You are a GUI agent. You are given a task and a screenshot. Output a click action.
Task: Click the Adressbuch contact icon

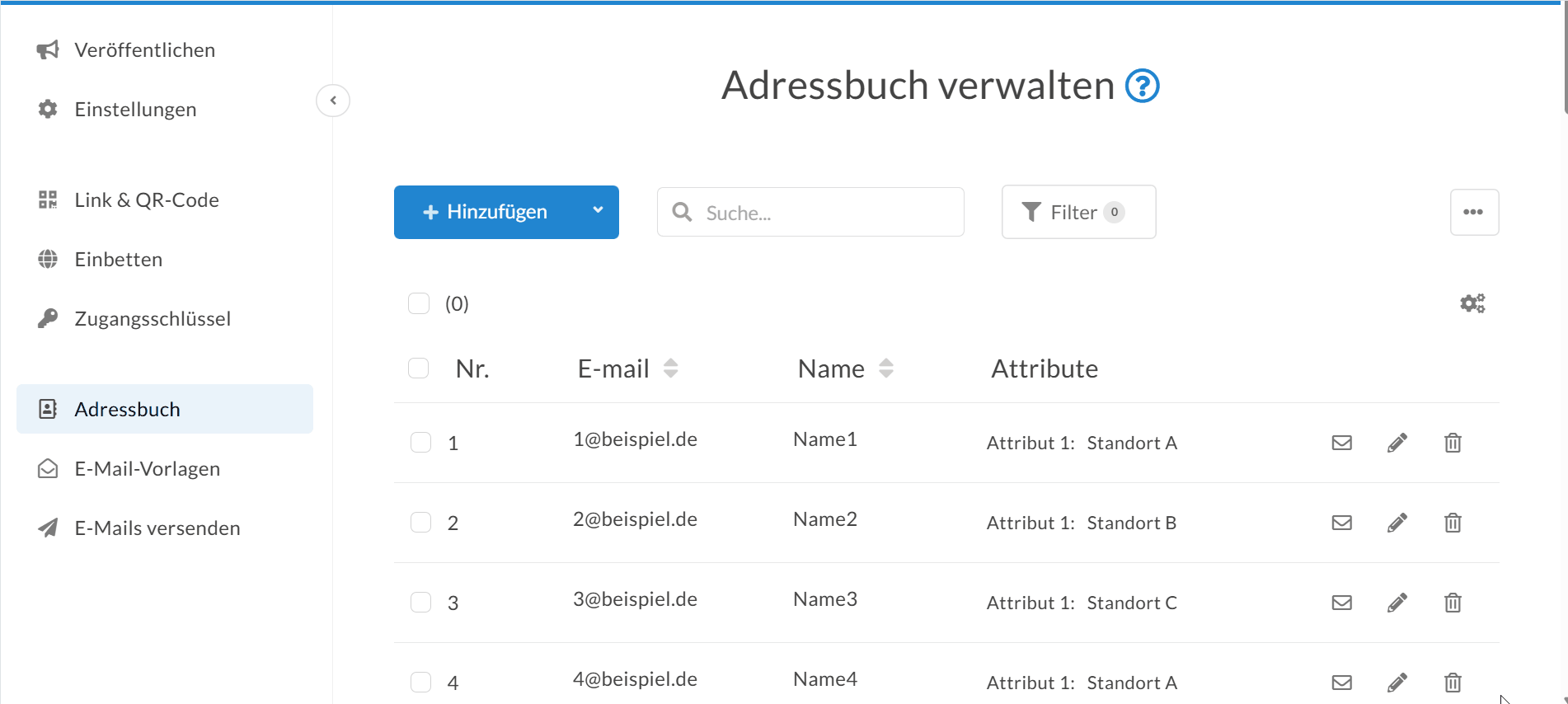(48, 409)
